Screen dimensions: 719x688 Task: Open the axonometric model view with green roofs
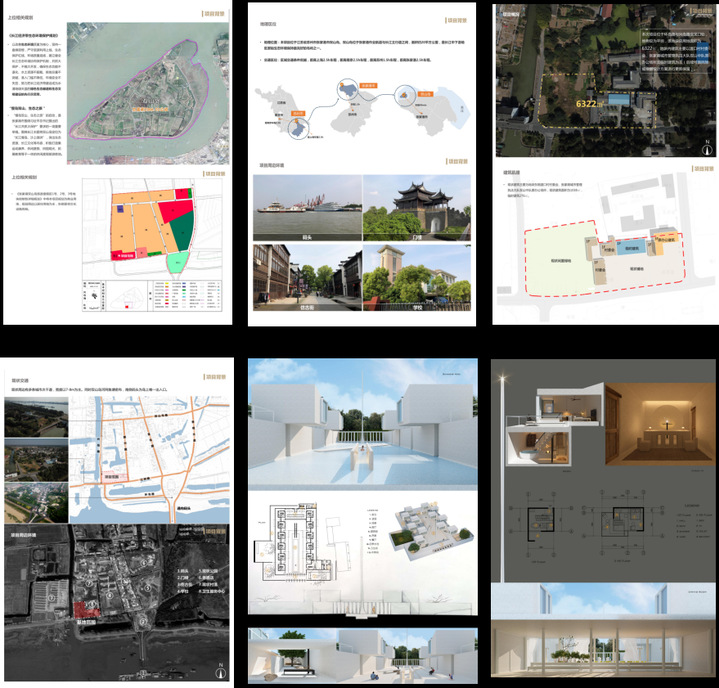point(431,531)
